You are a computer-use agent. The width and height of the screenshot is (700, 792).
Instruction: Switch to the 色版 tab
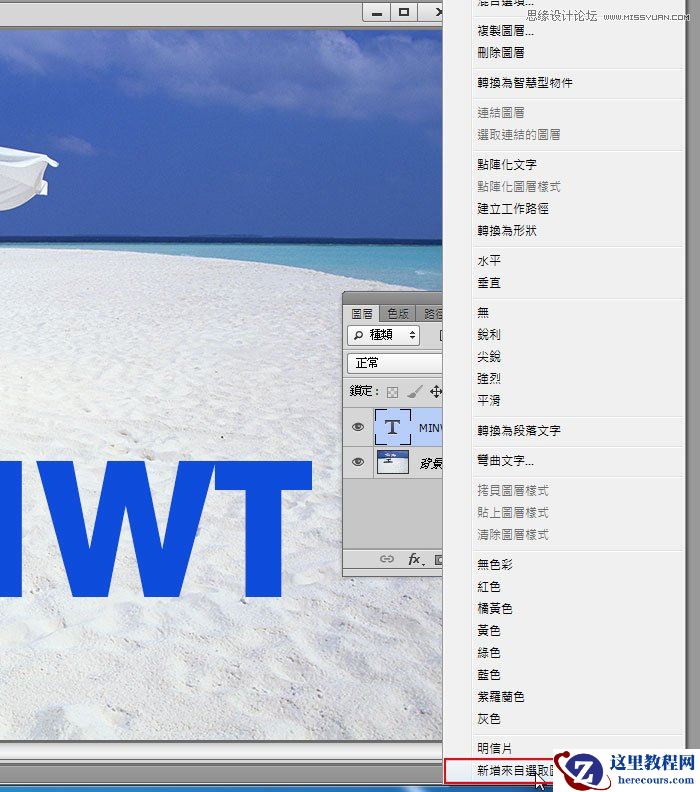[x=397, y=314]
